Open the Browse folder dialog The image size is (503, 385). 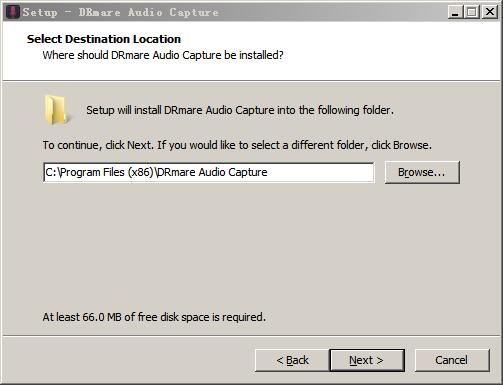tap(422, 172)
